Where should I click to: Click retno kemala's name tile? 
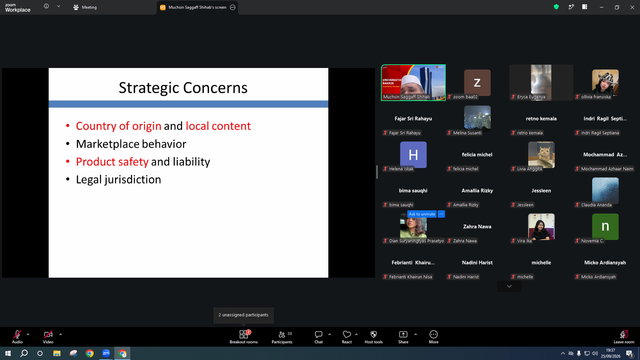tap(541, 119)
